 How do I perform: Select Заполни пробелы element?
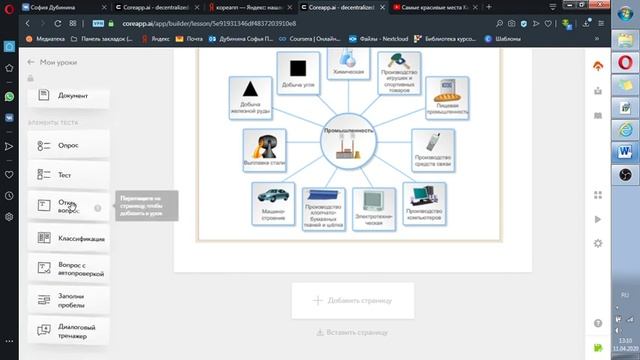coord(68,300)
